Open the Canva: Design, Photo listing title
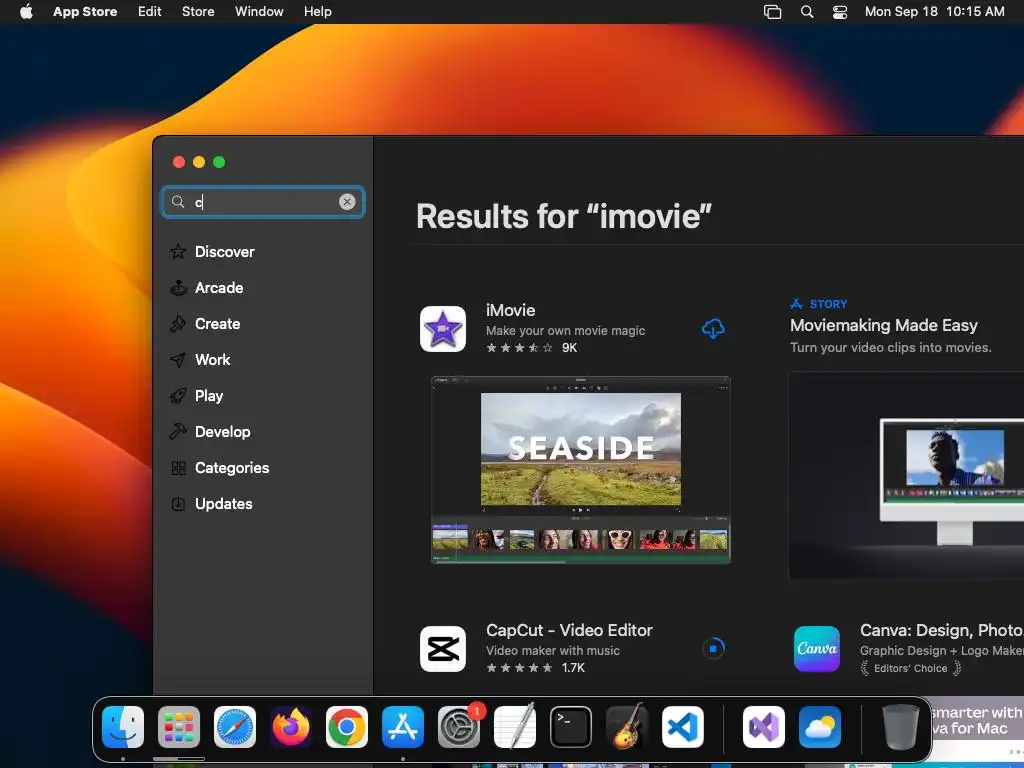The width and height of the screenshot is (1024, 768). [x=941, y=630]
